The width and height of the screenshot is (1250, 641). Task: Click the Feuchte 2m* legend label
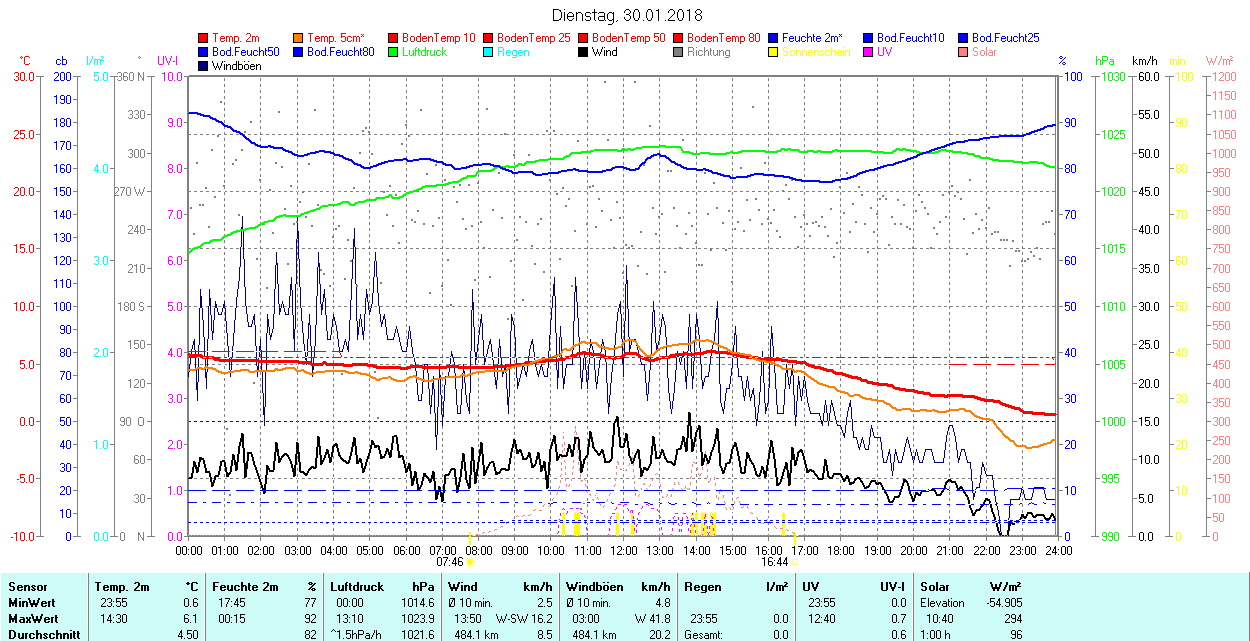click(812, 38)
